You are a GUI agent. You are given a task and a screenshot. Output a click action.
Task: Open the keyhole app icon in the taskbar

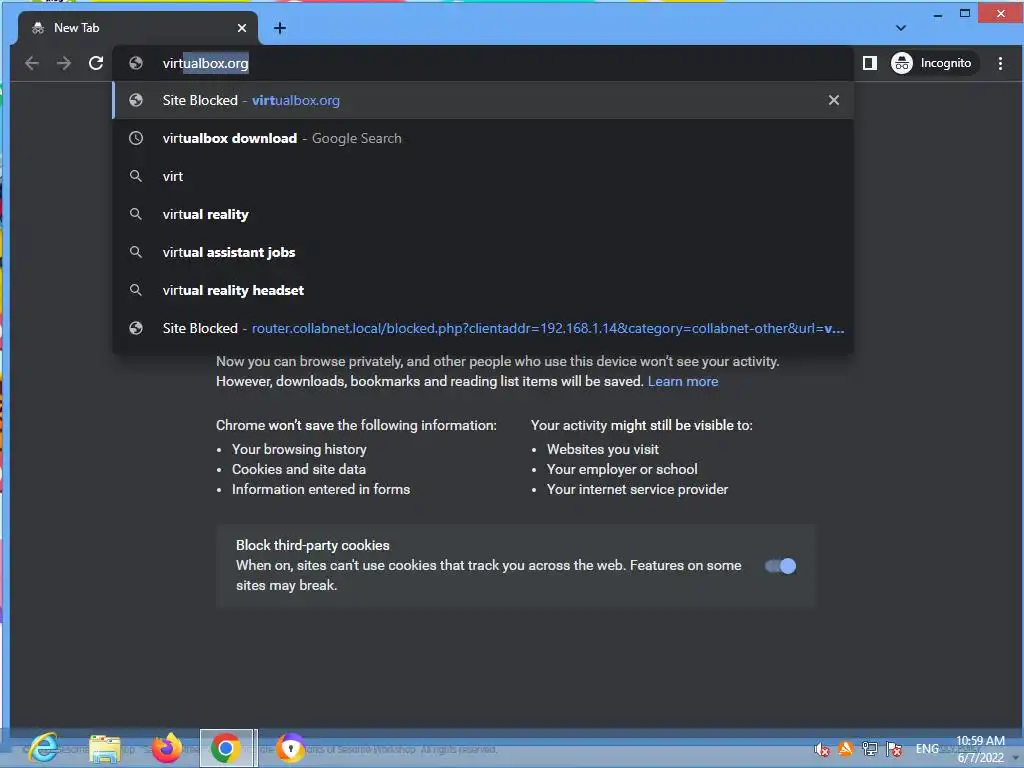click(x=291, y=748)
